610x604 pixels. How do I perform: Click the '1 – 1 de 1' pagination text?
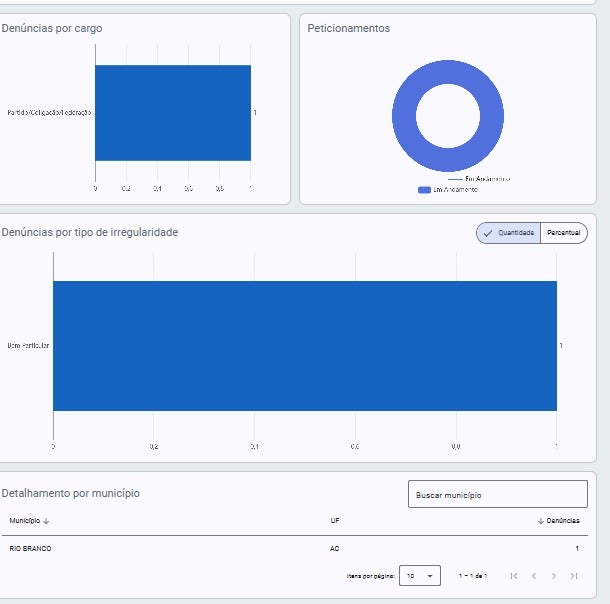473,576
